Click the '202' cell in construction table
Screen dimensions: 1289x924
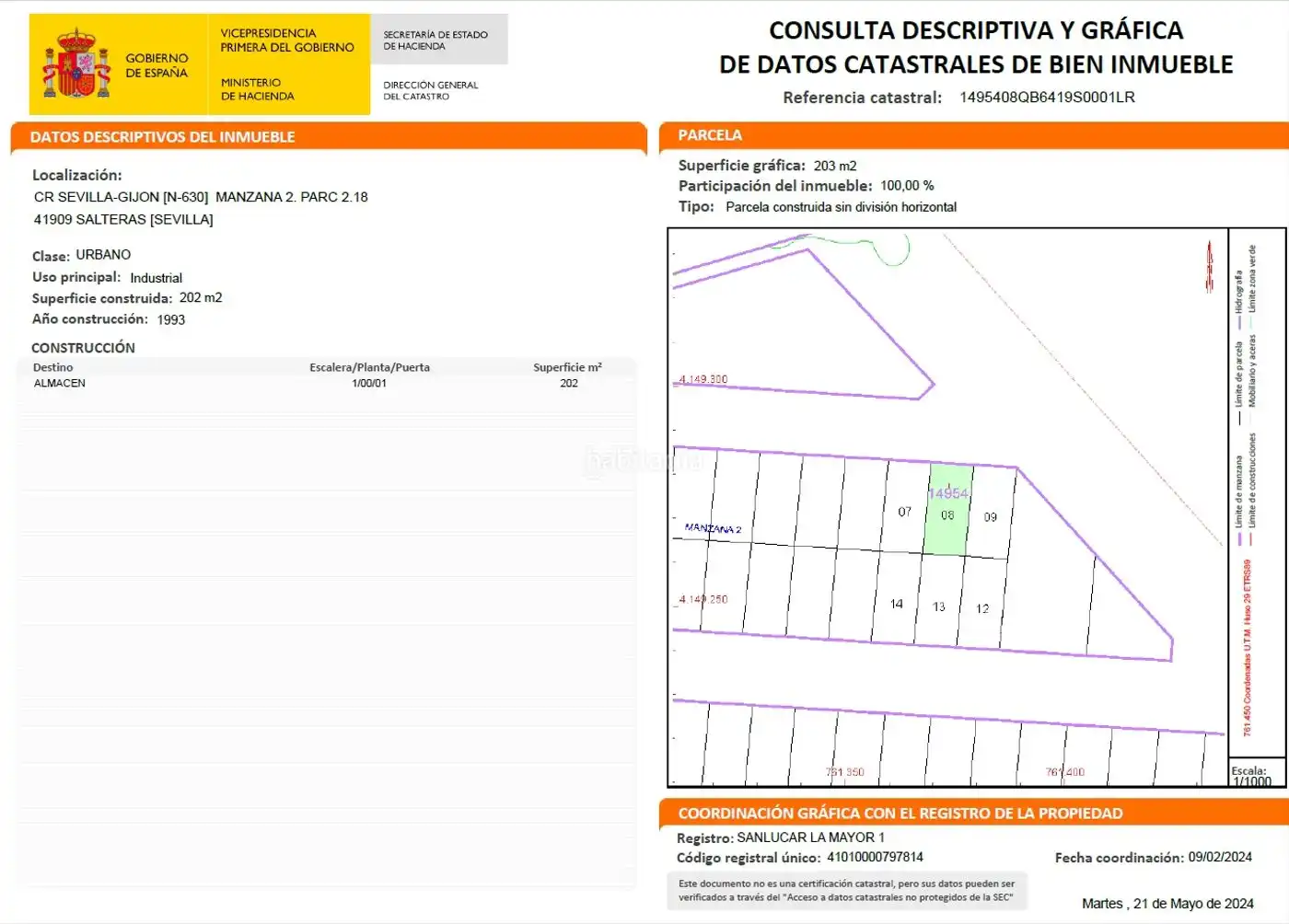(569, 383)
